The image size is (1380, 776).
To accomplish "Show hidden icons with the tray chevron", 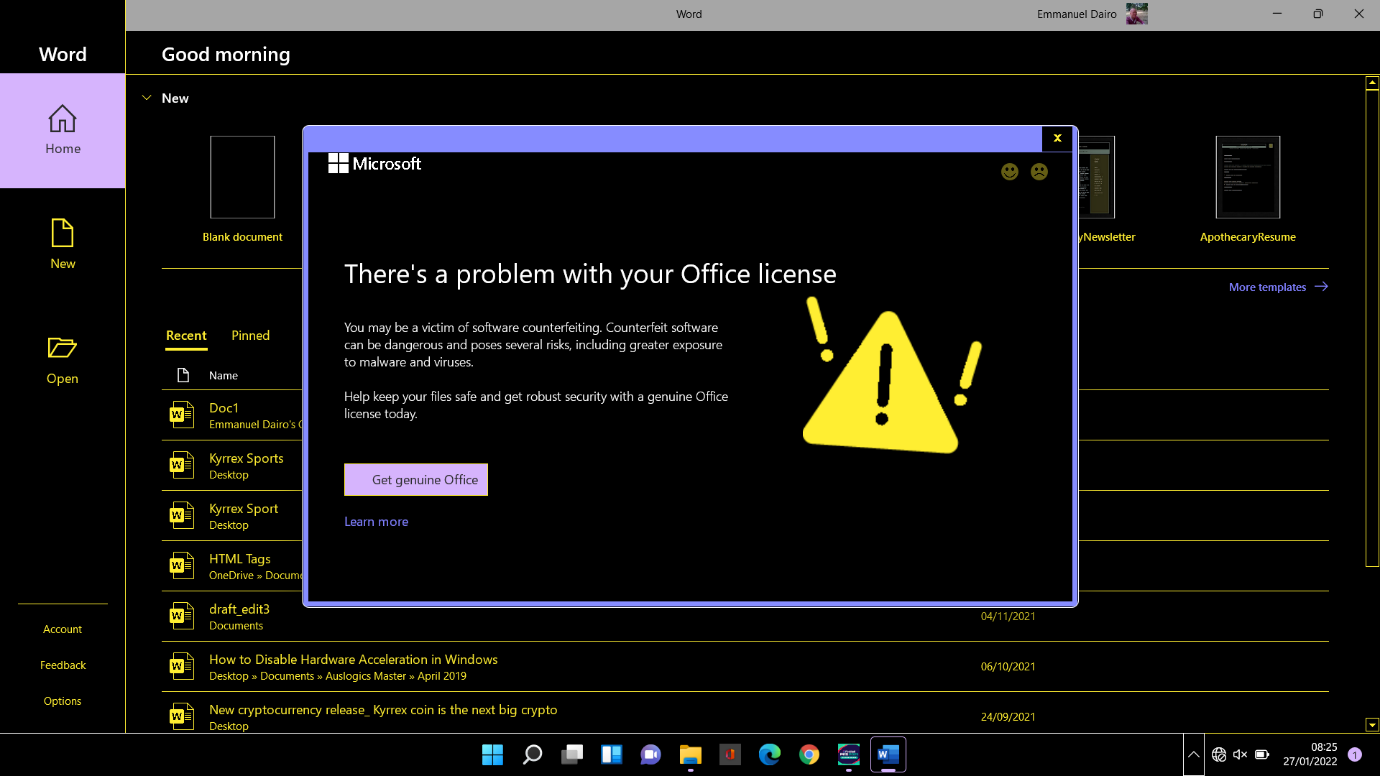I will pyautogui.click(x=1193, y=755).
